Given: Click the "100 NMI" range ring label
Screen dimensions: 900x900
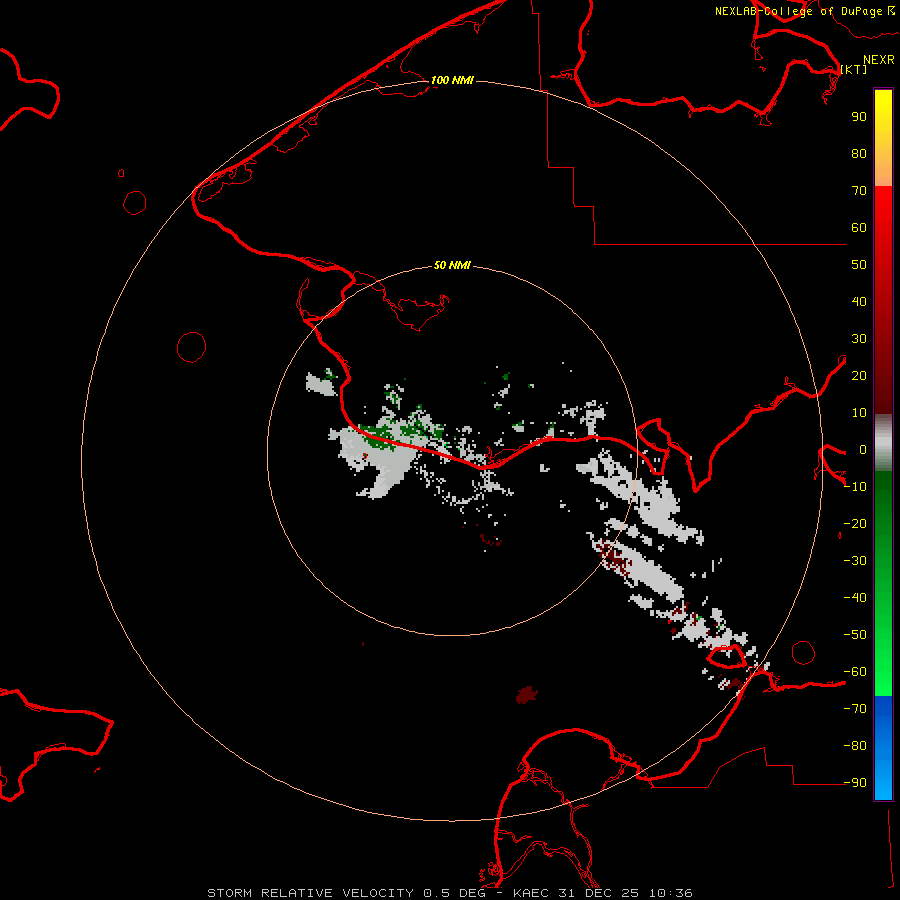Looking at the screenshot, I should (452, 80).
